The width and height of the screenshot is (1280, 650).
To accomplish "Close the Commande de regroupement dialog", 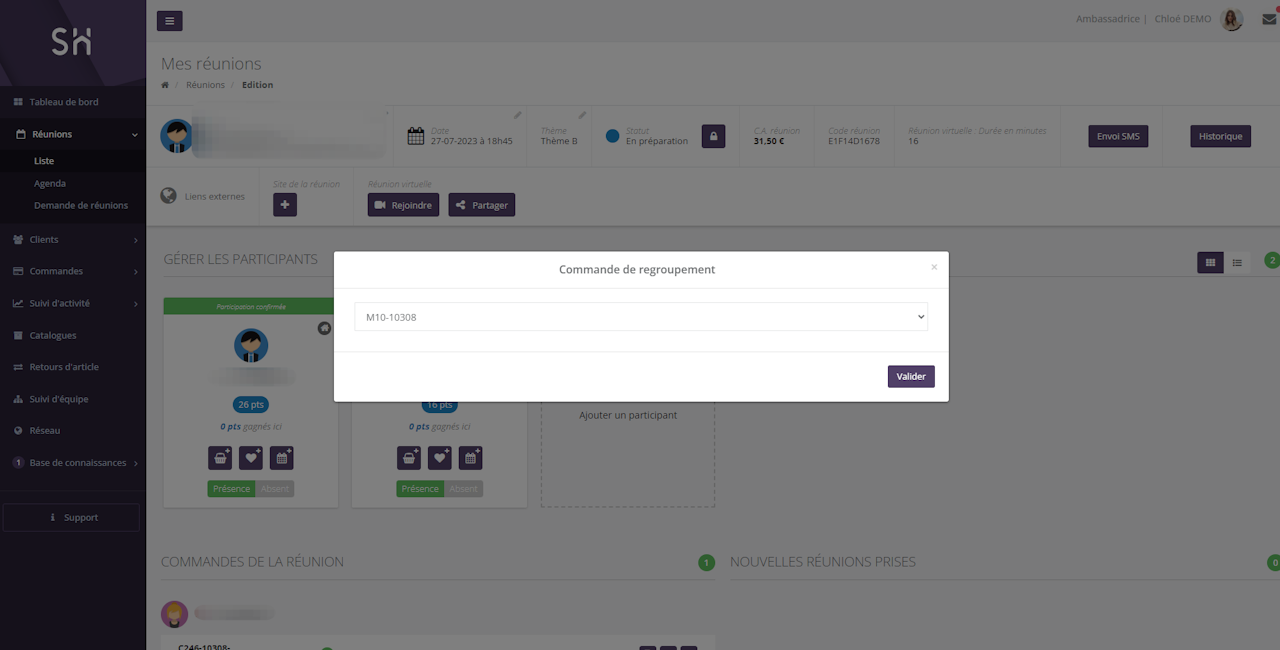I will (934, 267).
